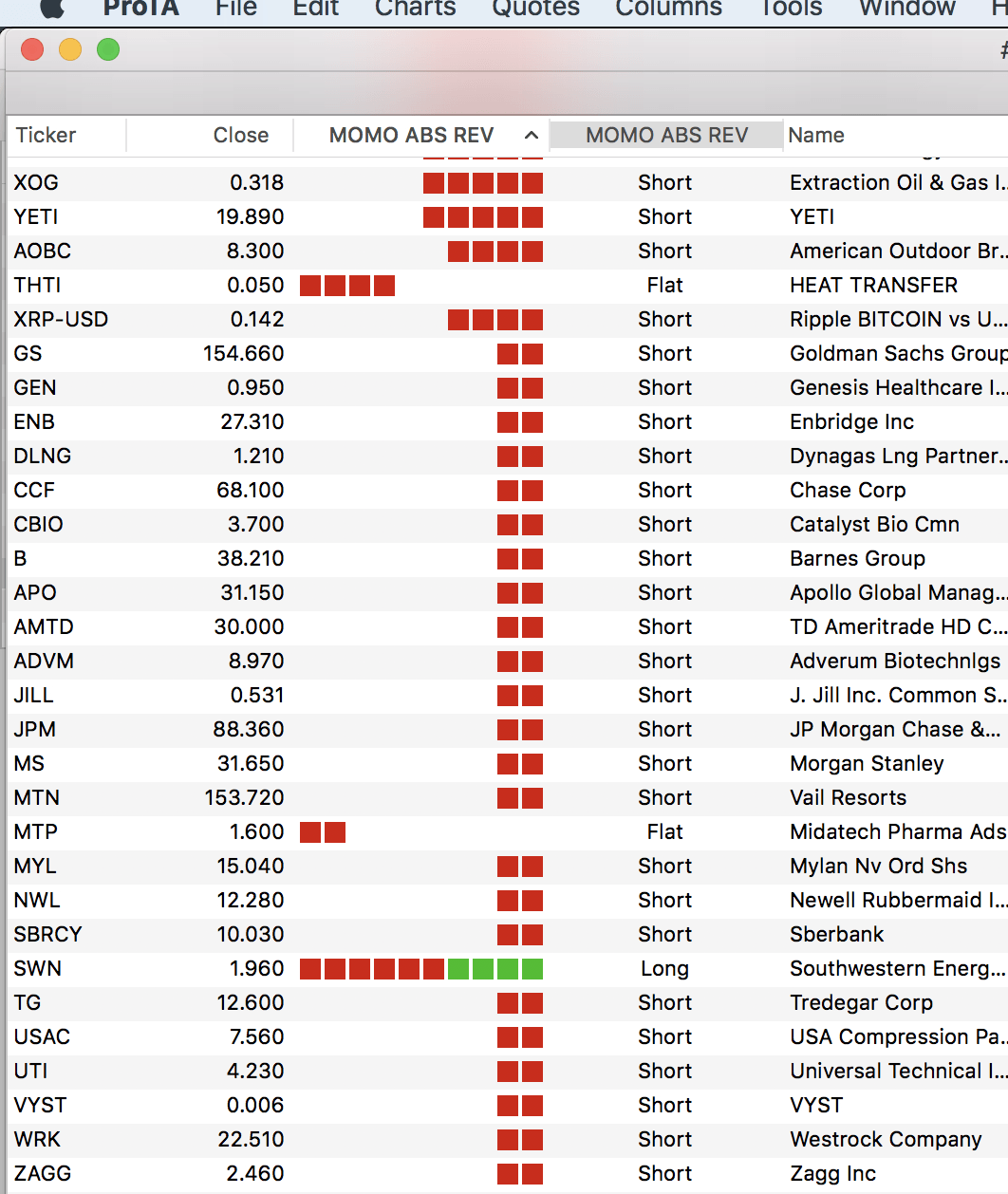Open the Quotes menu
This screenshot has height=1194, width=1008.
tap(535, 8)
